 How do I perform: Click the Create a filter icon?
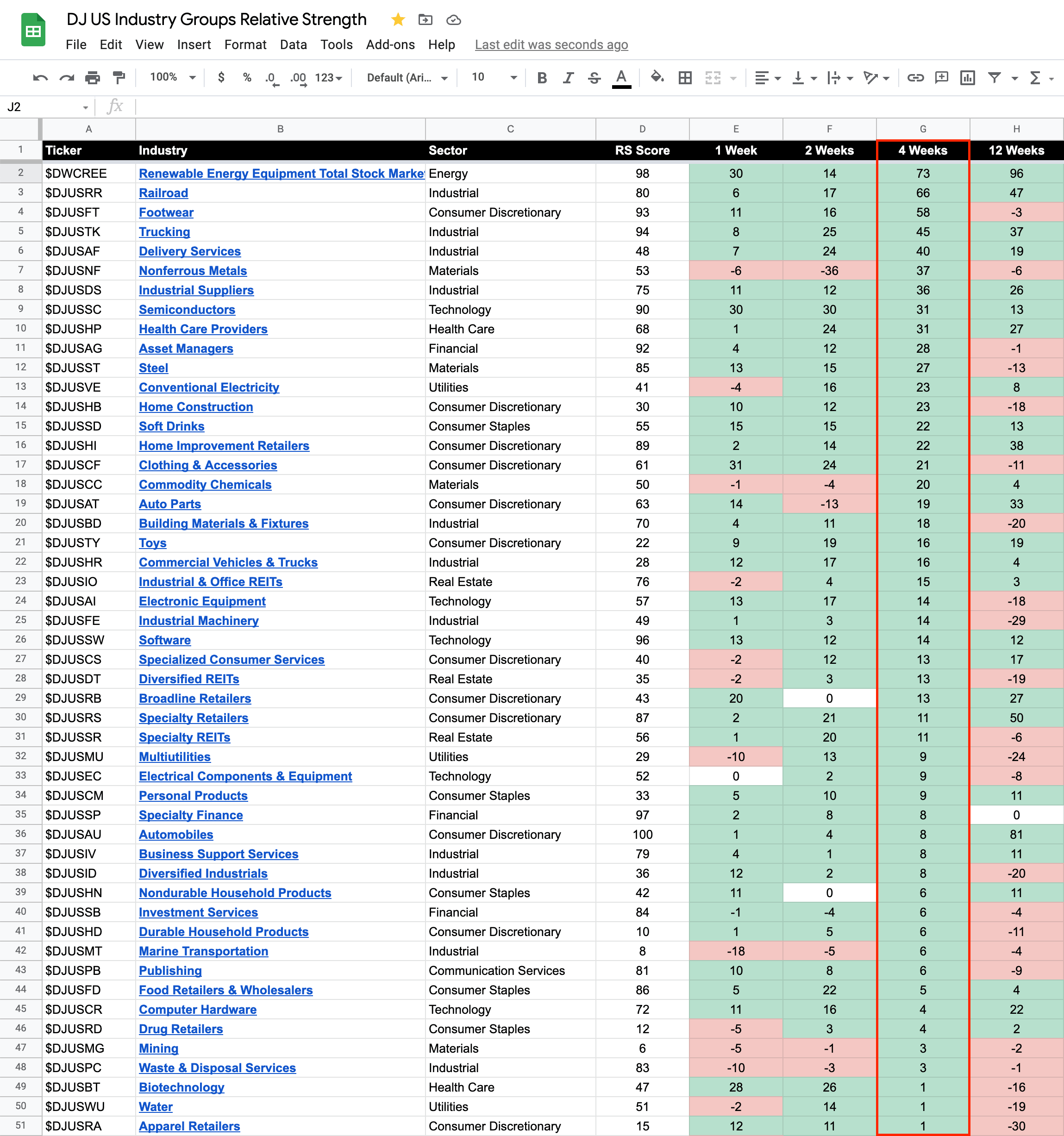(994, 78)
